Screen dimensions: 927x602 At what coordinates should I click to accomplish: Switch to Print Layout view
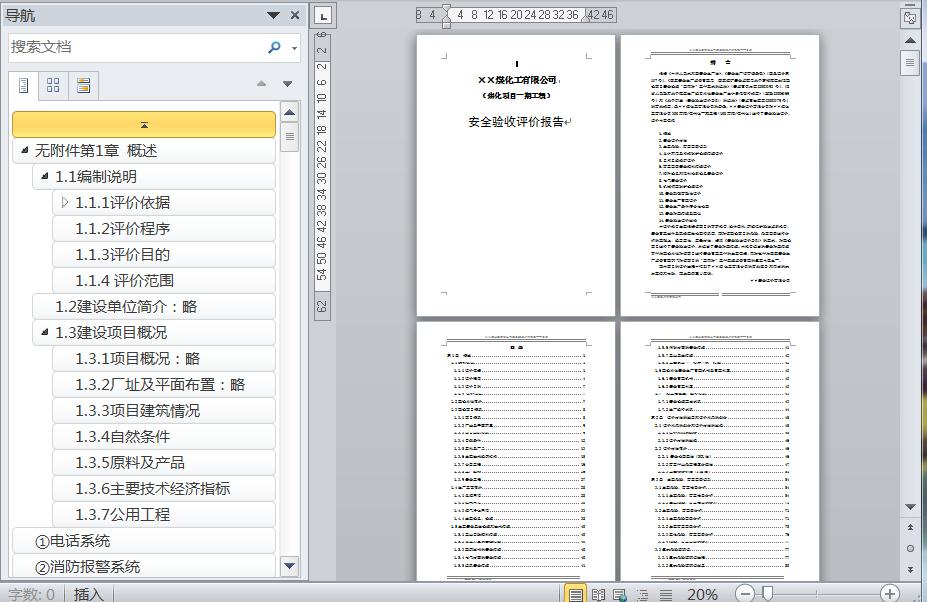(x=575, y=594)
